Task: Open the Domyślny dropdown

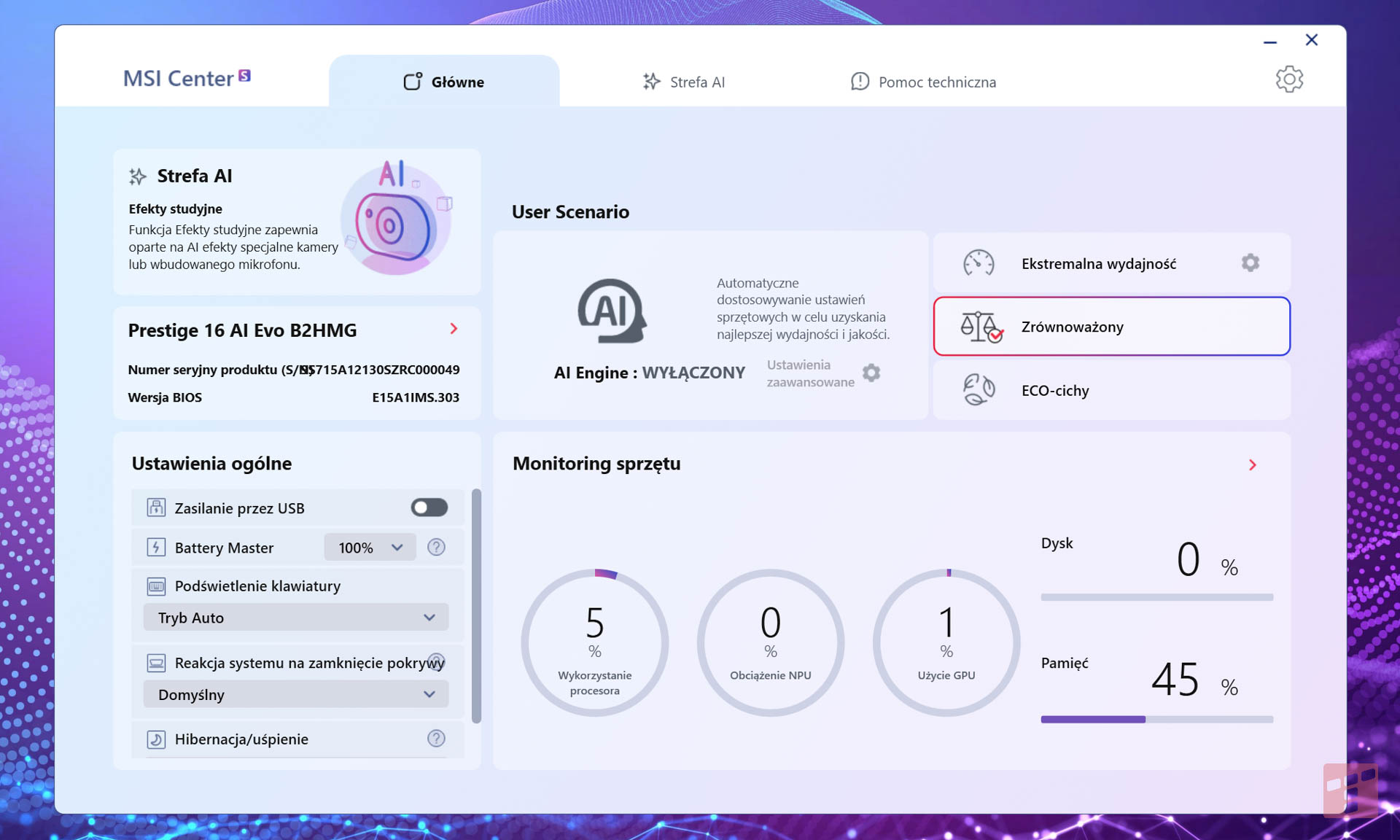Action: 296,694
